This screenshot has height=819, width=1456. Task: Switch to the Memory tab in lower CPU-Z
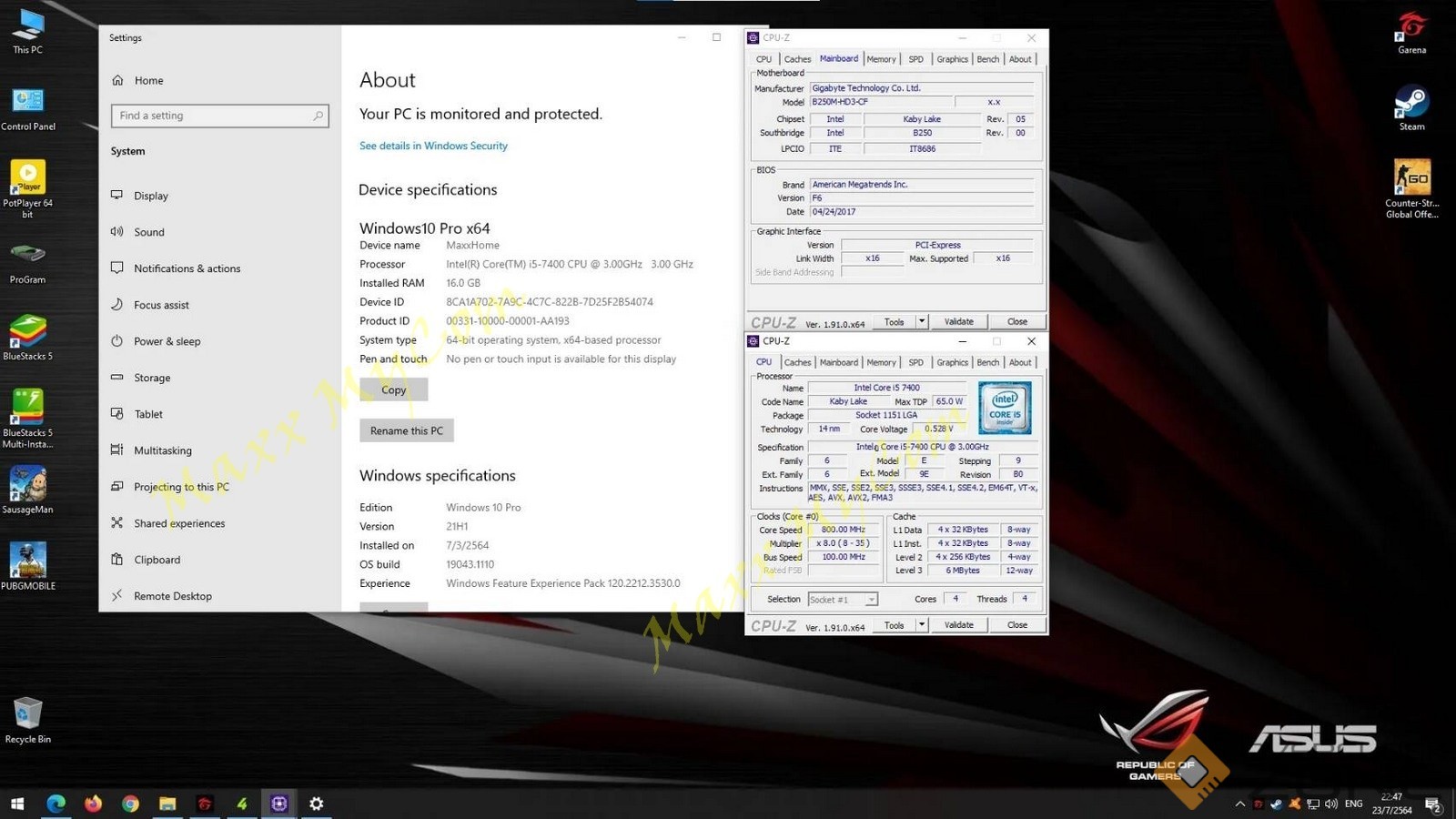[880, 362]
